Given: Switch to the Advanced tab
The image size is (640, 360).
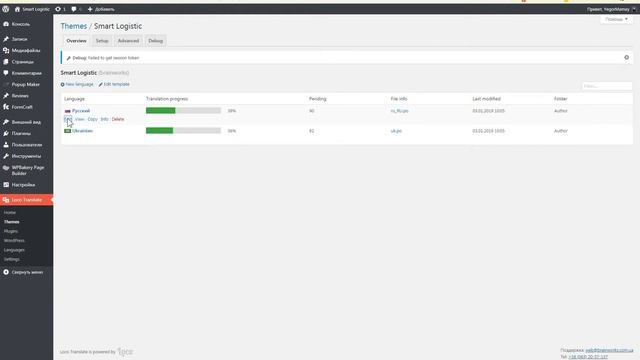Looking at the screenshot, I should coord(128,41).
